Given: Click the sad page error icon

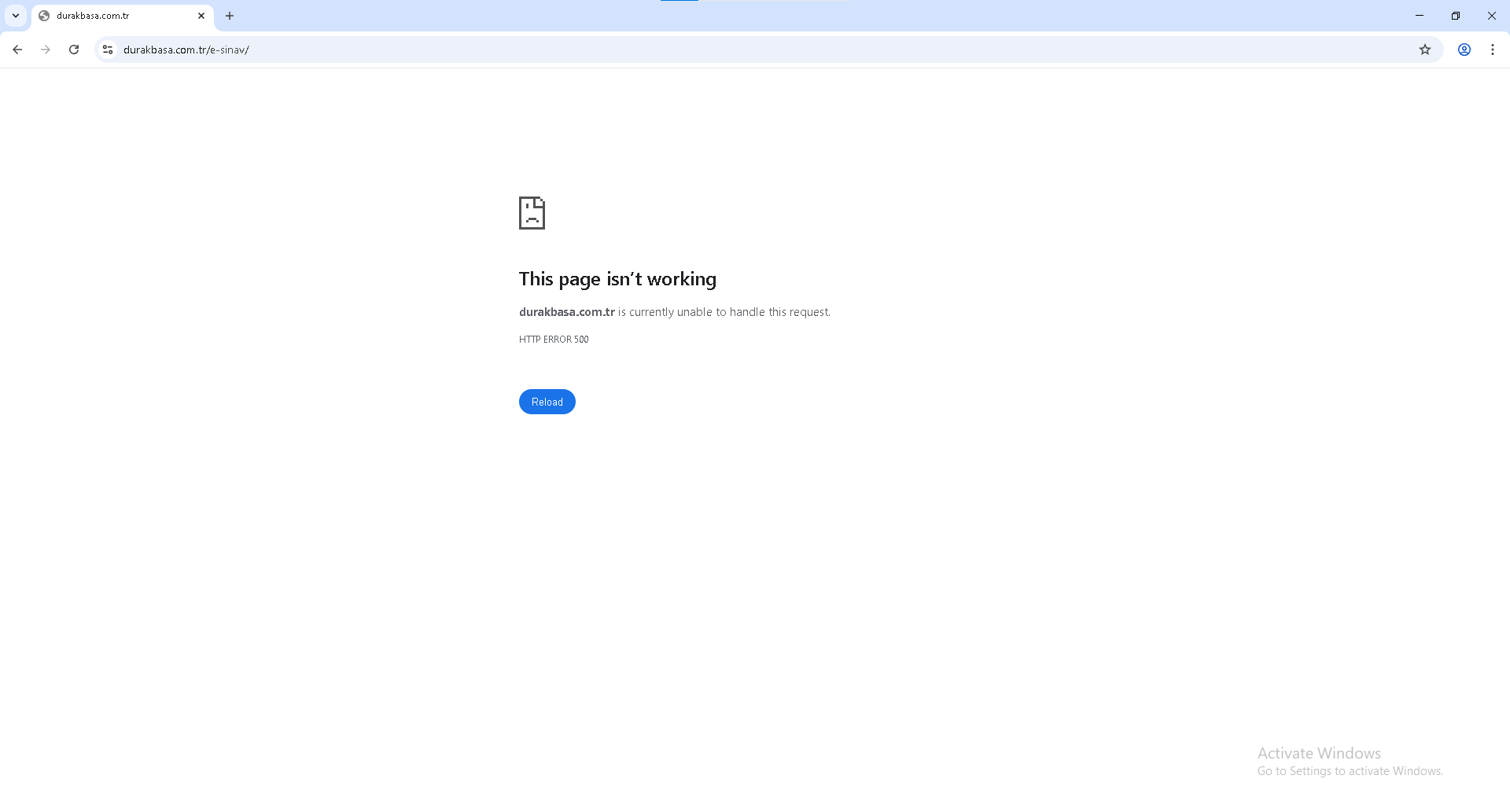Looking at the screenshot, I should [x=532, y=213].
